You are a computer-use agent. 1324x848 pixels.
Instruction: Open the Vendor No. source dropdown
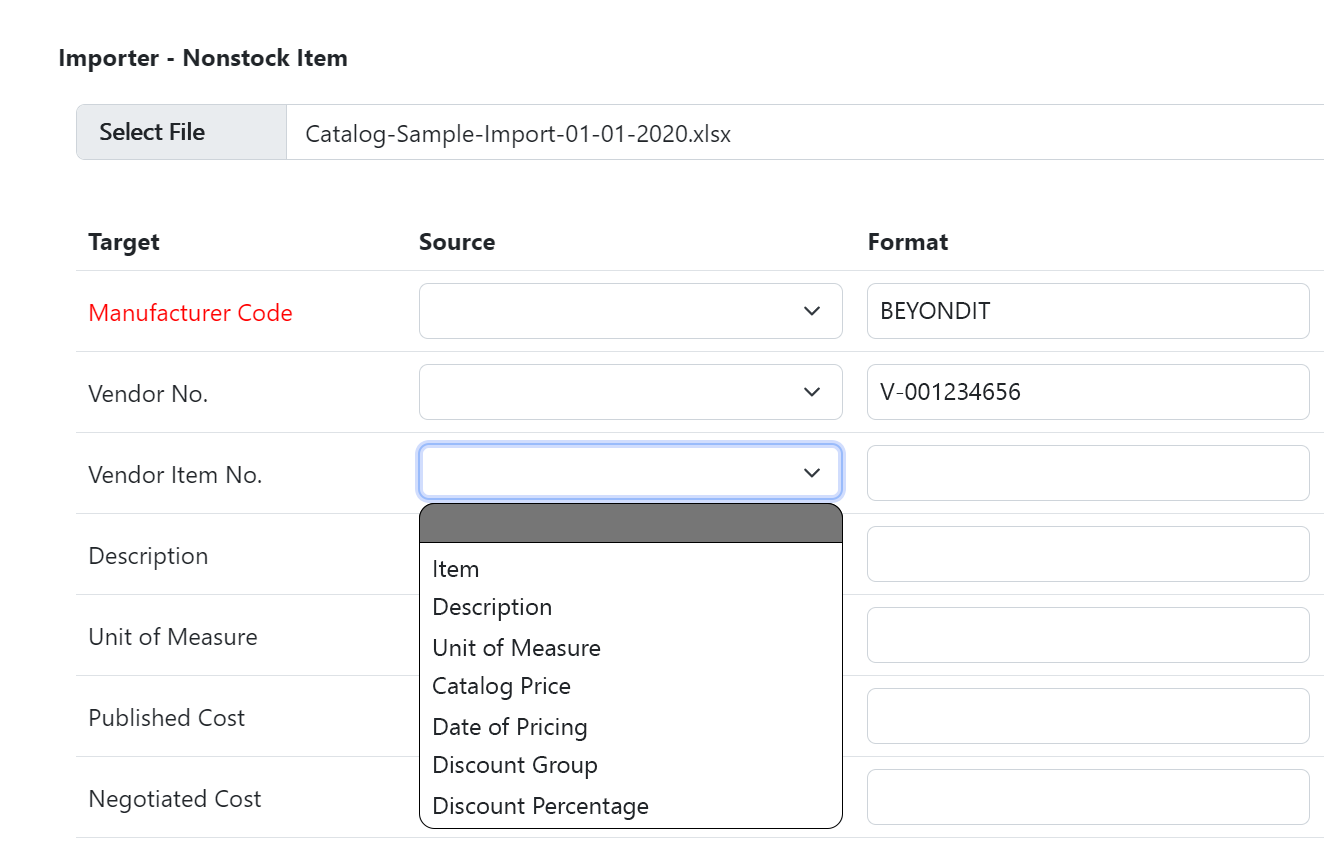coord(630,392)
